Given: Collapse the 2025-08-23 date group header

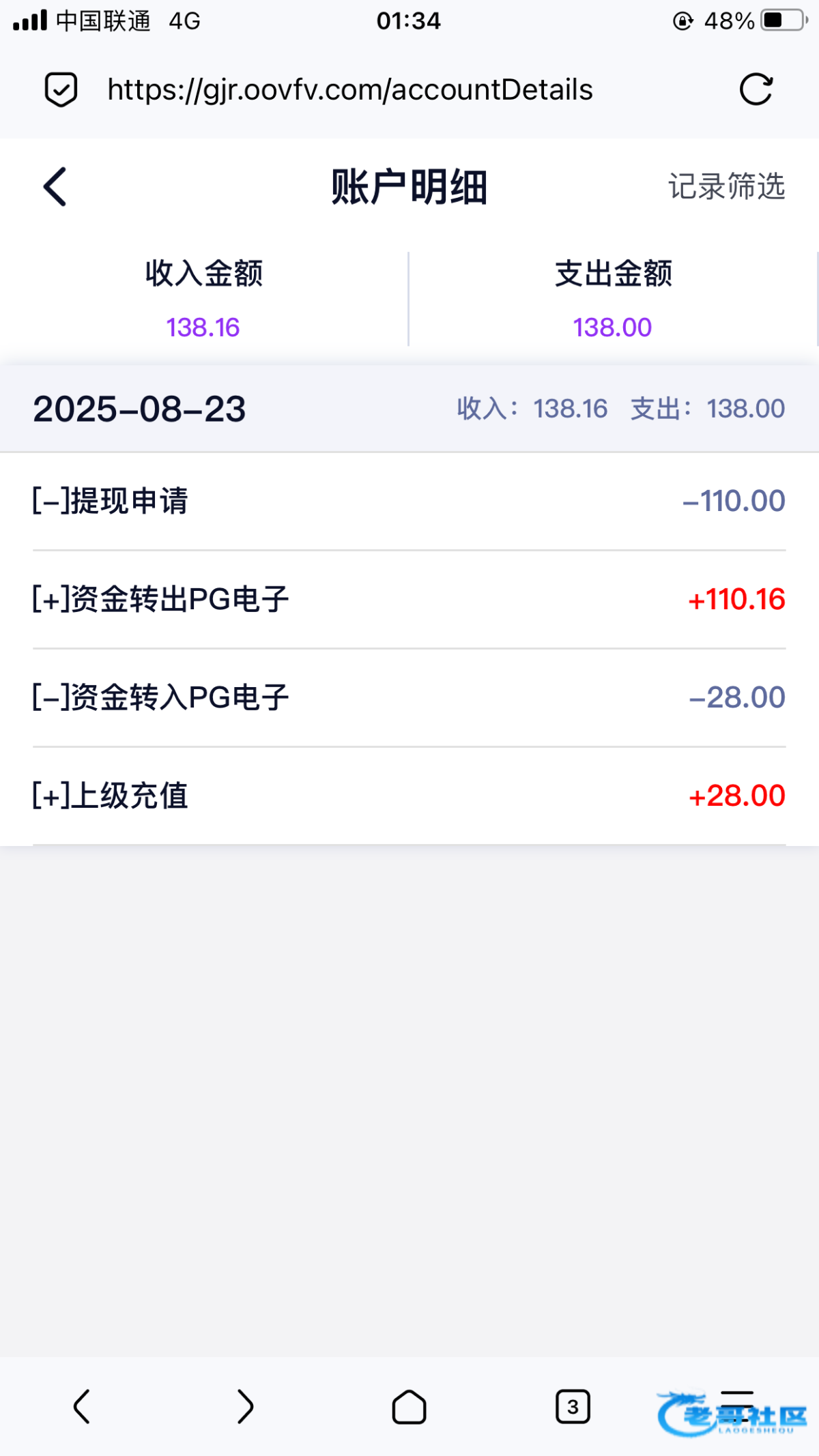Looking at the screenshot, I should [139, 409].
